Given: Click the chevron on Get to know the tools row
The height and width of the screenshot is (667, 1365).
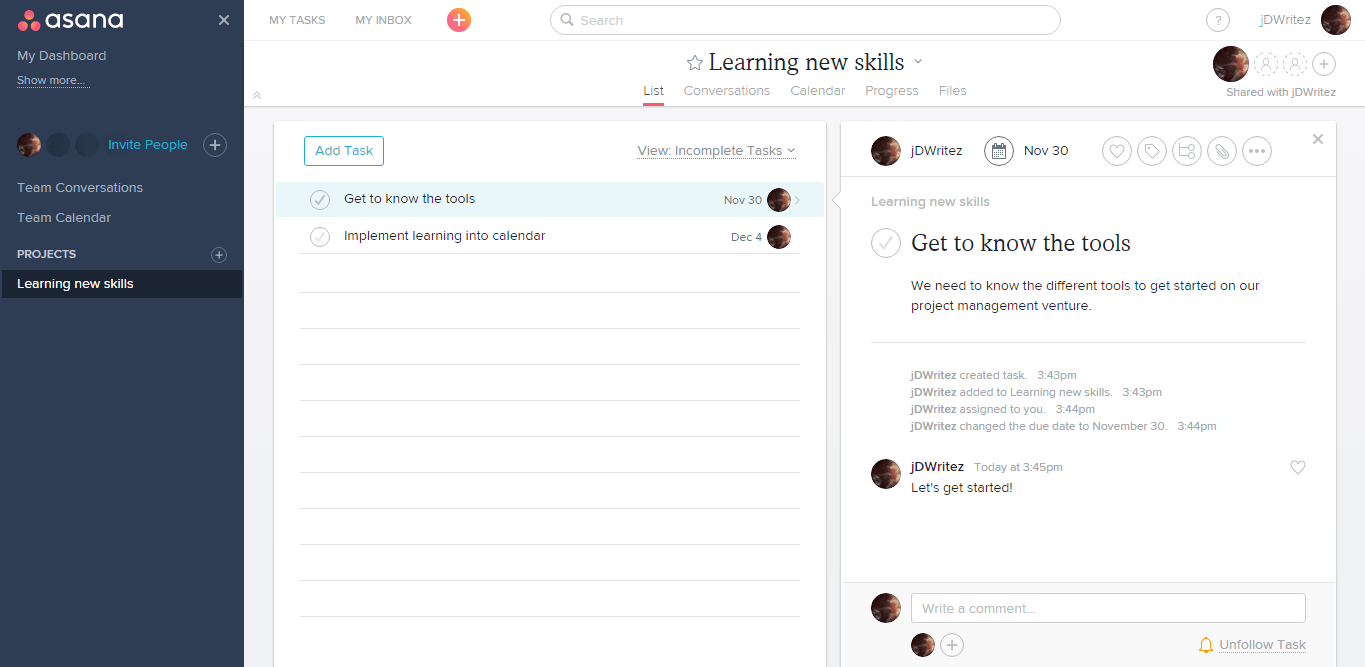Looking at the screenshot, I should pyautogui.click(x=797, y=200).
